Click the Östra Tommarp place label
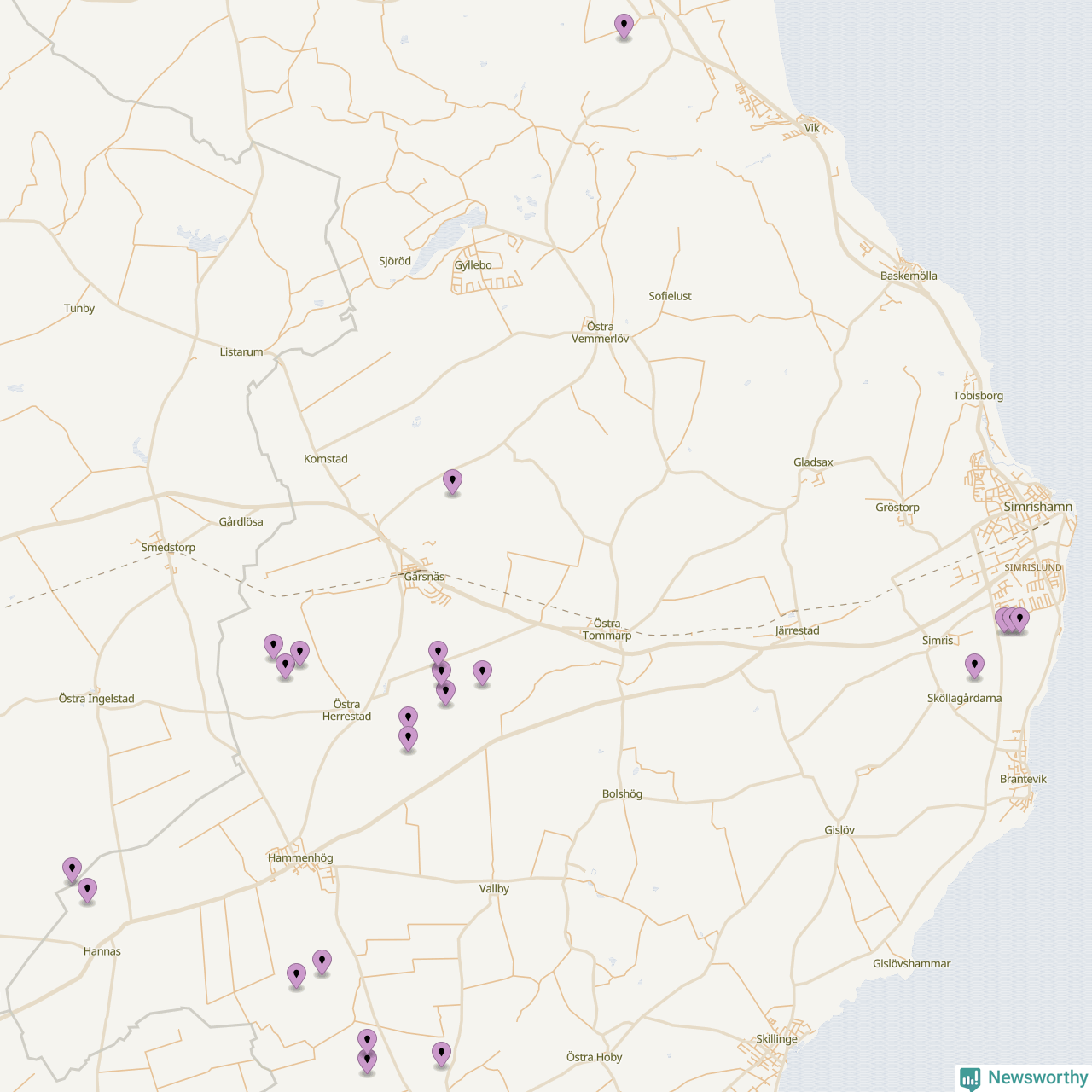The image size is (1092, 1092). (607, 630)
